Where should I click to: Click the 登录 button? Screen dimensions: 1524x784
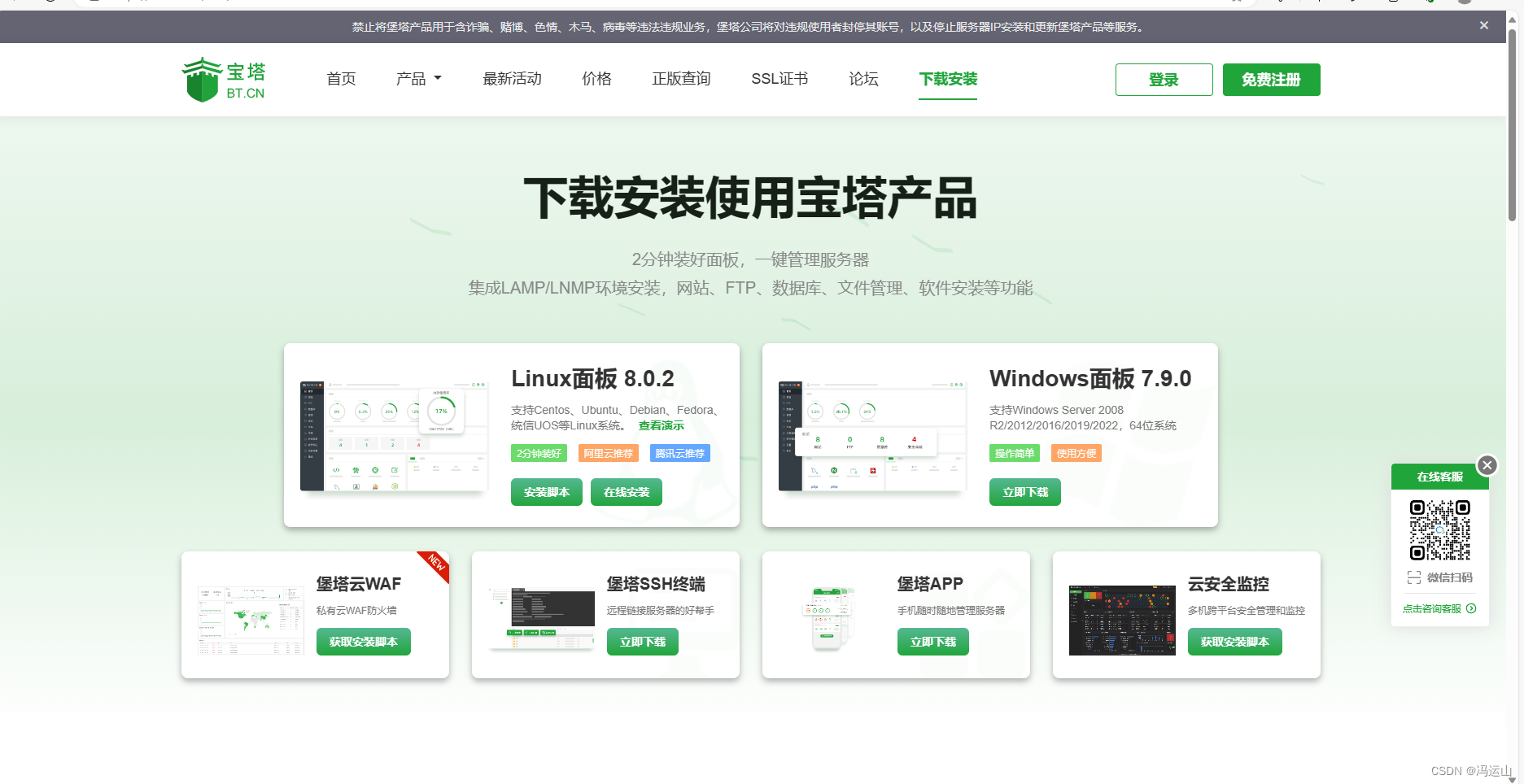1164,80
